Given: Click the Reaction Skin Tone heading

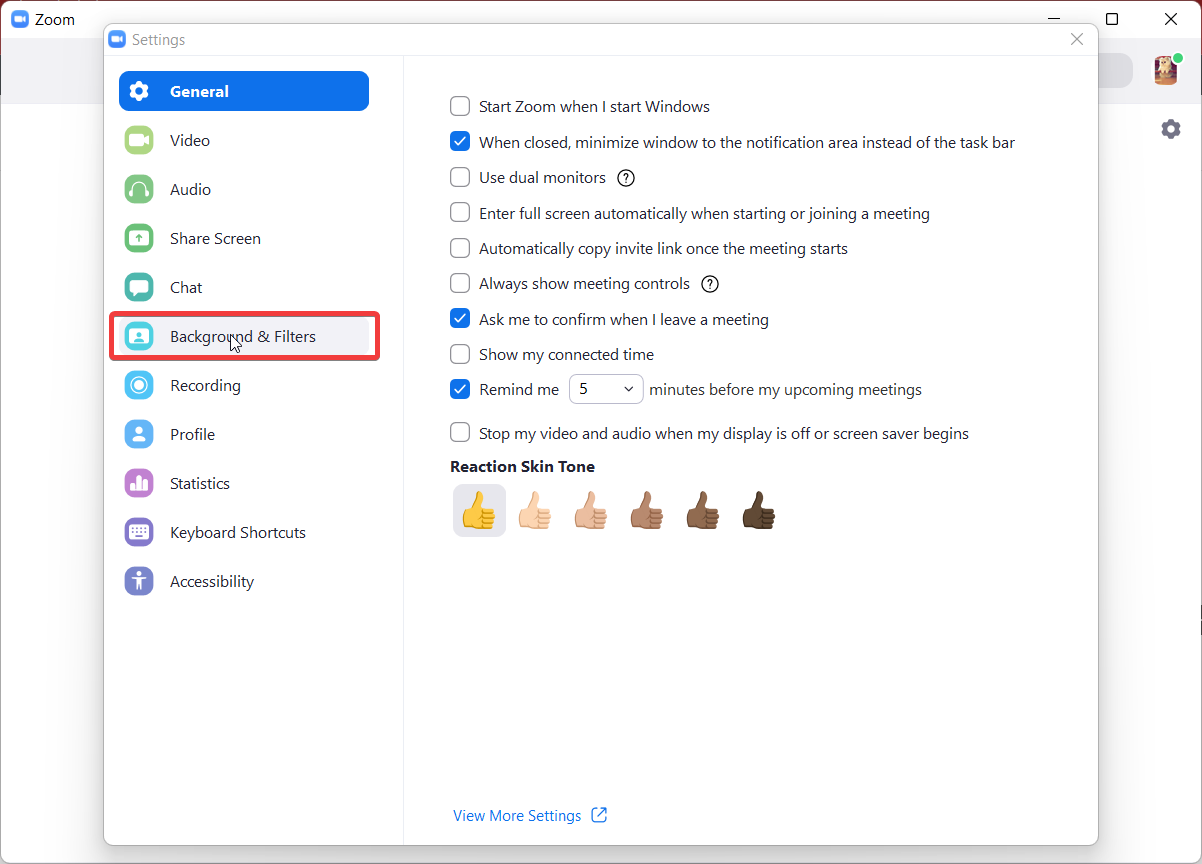Looking at the screenshot, I should [x=522, y=467].
